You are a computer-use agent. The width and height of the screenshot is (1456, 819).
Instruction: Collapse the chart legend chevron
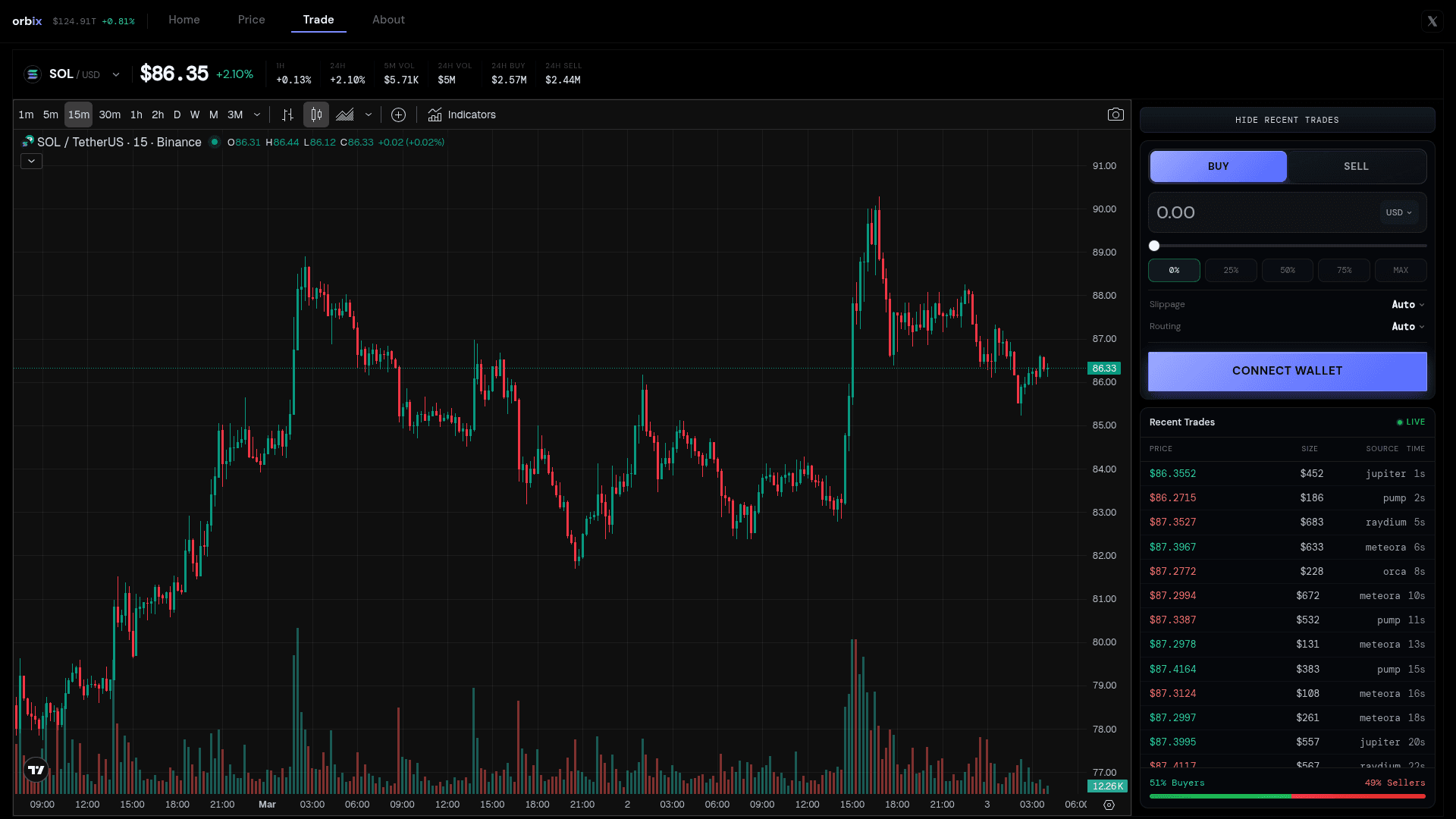click(x=31, y=161)
